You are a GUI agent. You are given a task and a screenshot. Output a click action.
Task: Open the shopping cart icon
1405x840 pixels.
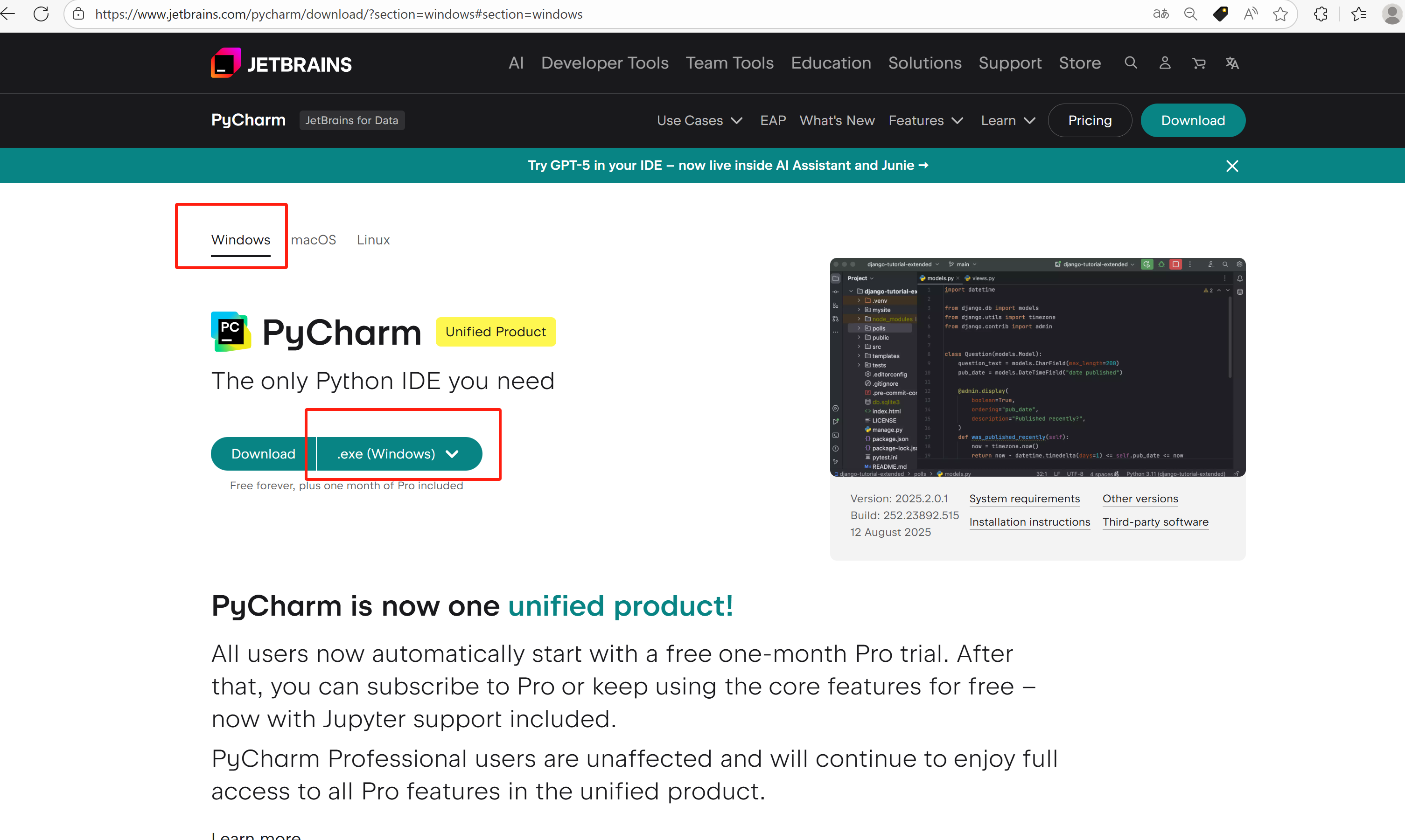1198,63
